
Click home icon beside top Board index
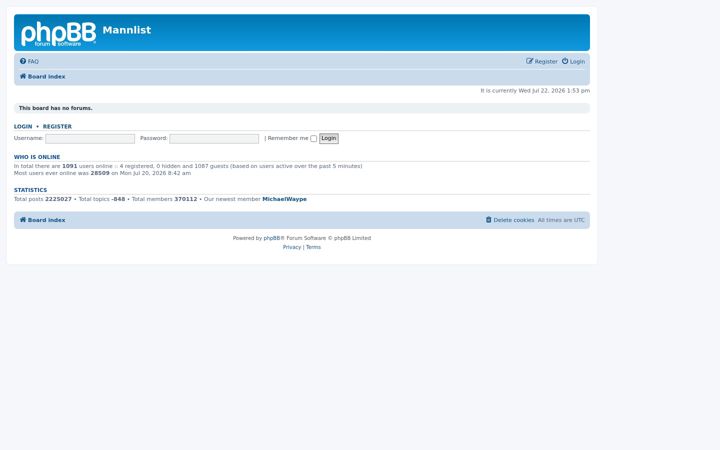(22, 76)
